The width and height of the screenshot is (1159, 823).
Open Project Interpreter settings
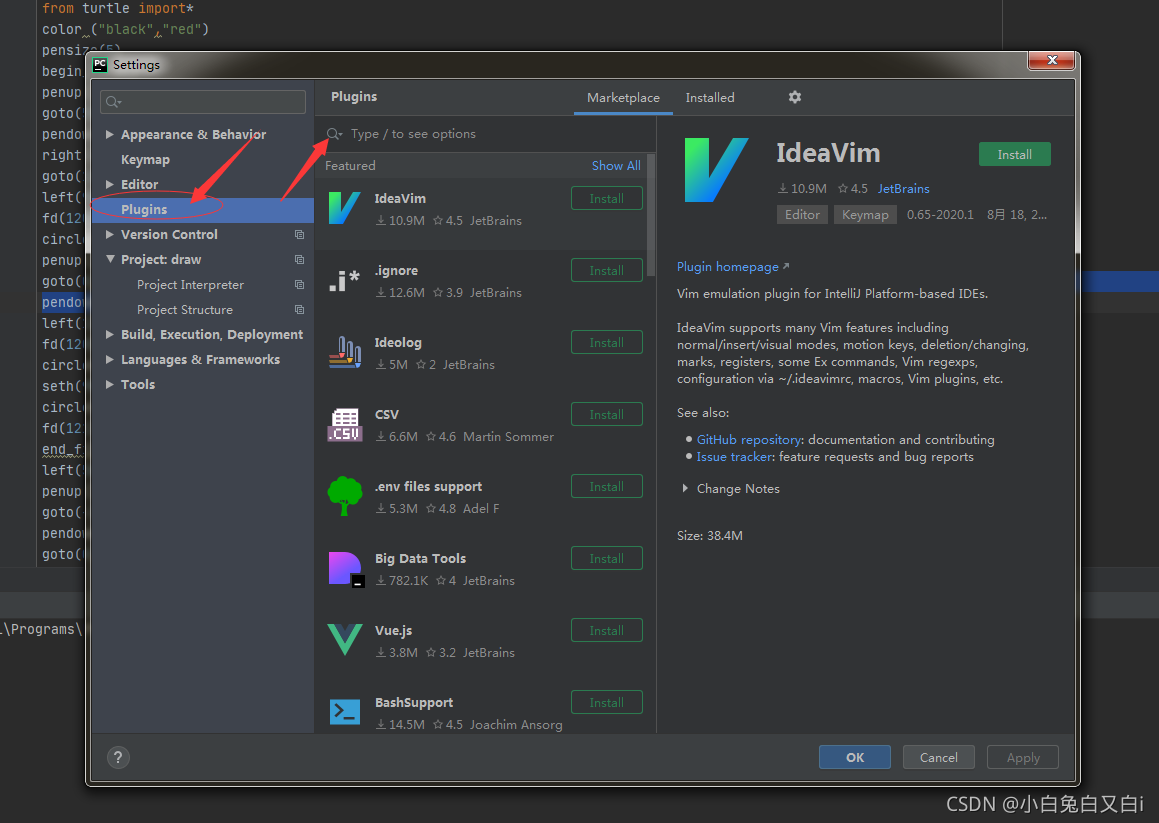coord(190,285)
